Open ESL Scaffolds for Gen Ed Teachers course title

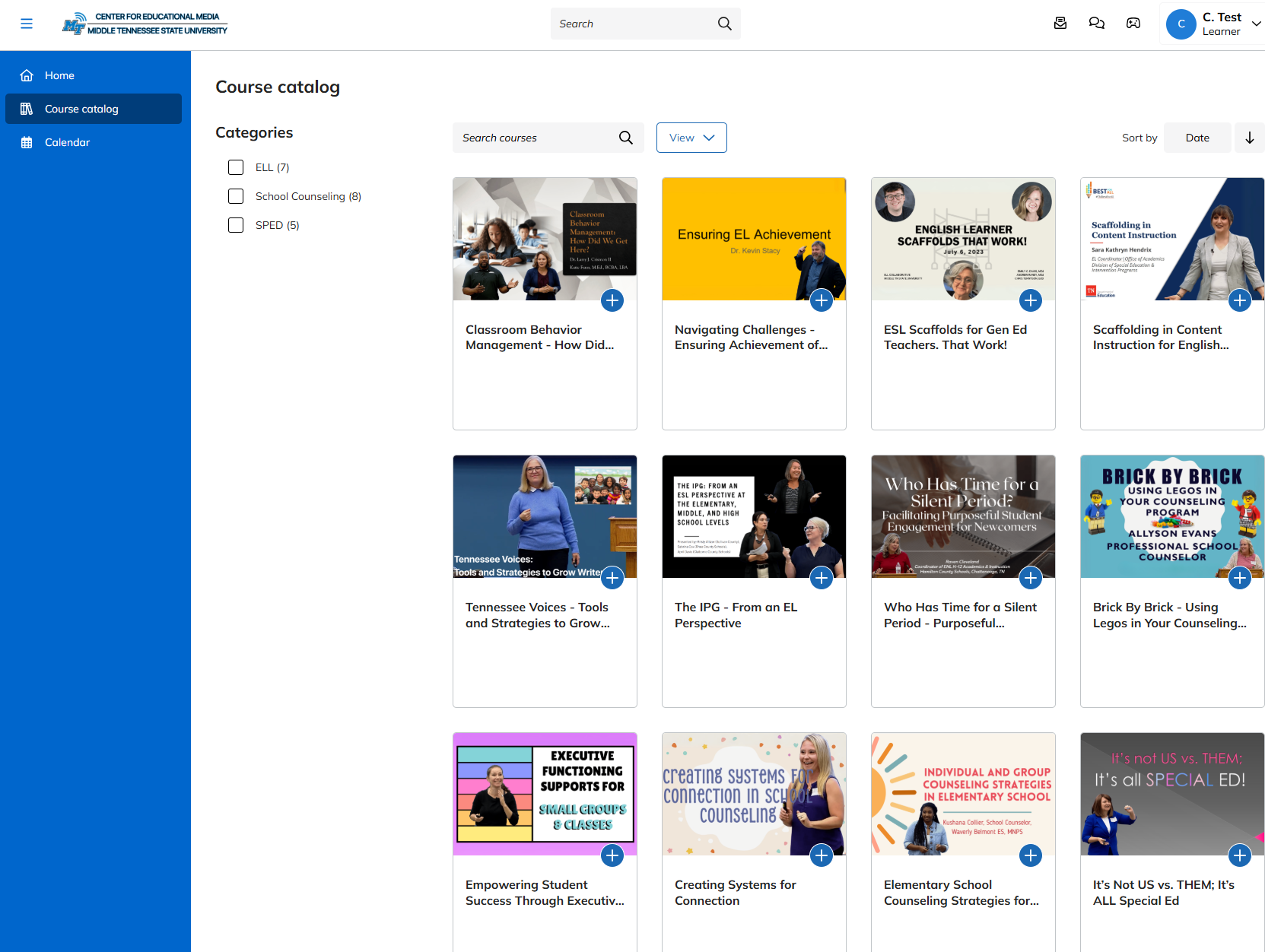tap(955, 337)
